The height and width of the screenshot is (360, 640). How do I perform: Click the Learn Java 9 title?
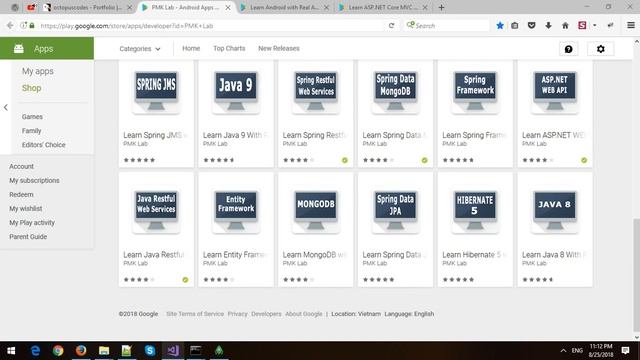(x=236, y=135)
